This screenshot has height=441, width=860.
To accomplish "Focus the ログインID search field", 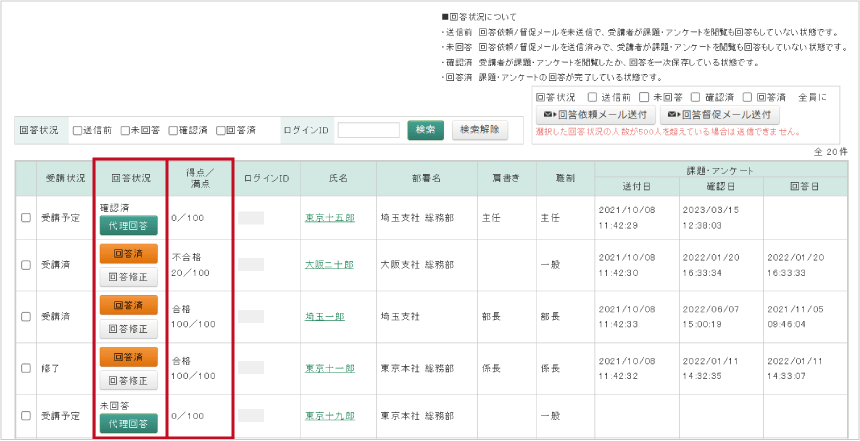I will [368, 130].
